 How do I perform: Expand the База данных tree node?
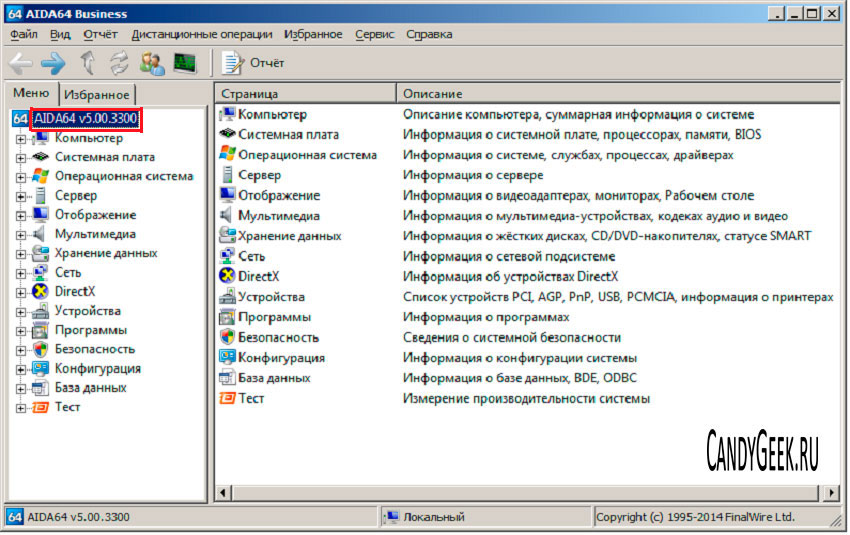pyautogui.click(x=21, y=389)
